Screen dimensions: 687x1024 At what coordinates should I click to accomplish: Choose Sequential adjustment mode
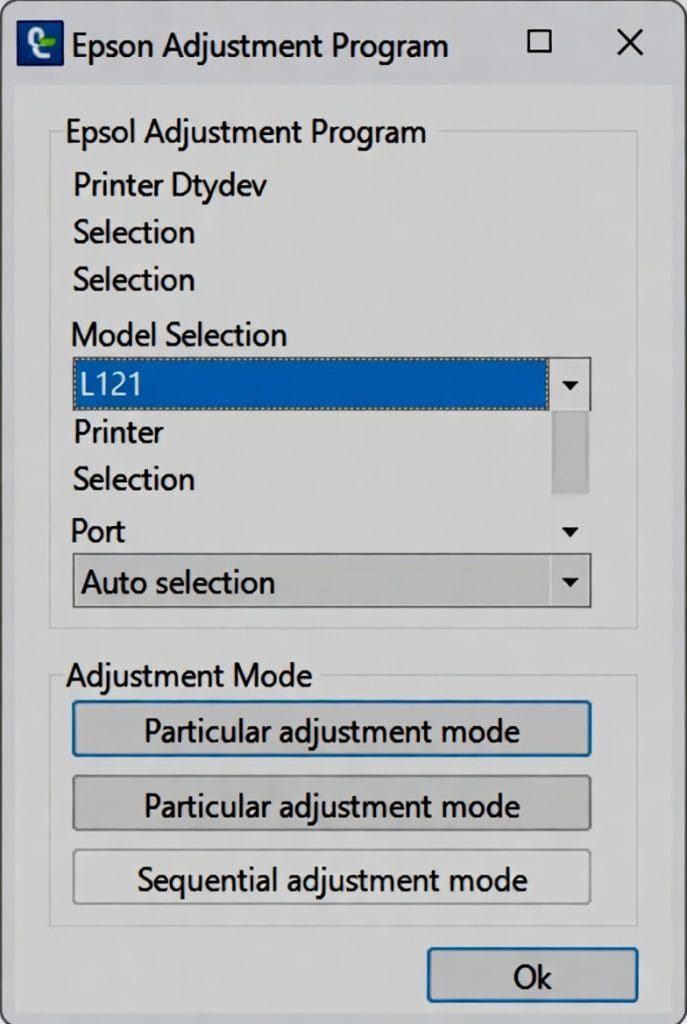332,877
